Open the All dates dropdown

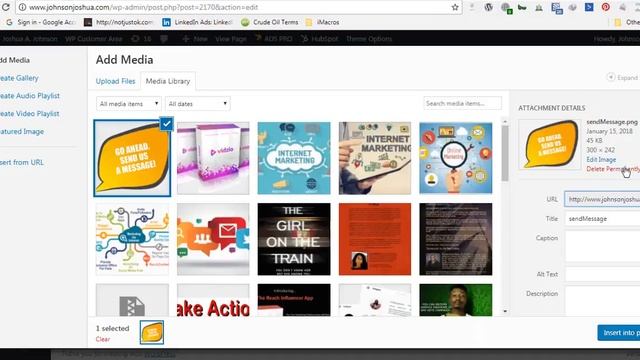[x=198, y=104]
